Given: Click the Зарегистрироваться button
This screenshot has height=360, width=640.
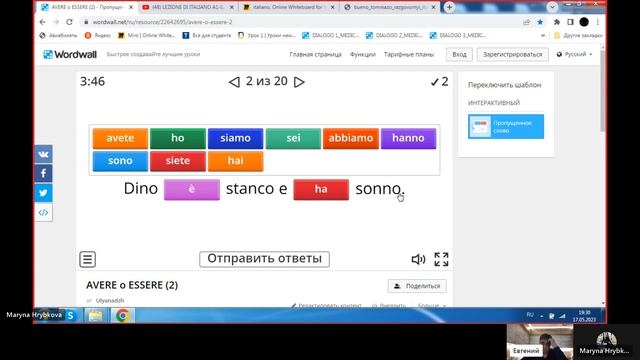Looking at the screenshot, I should click(513, 54).
